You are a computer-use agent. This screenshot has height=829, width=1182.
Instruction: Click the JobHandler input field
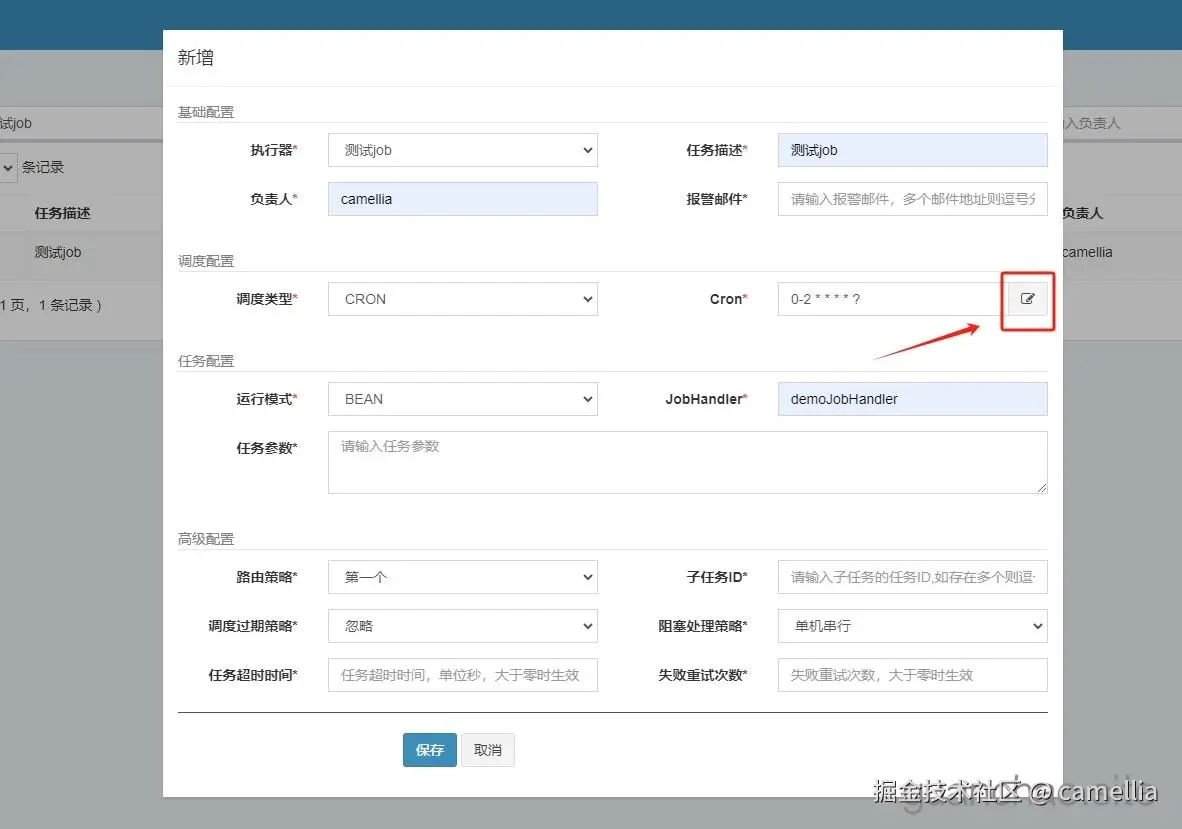(912, 399)
